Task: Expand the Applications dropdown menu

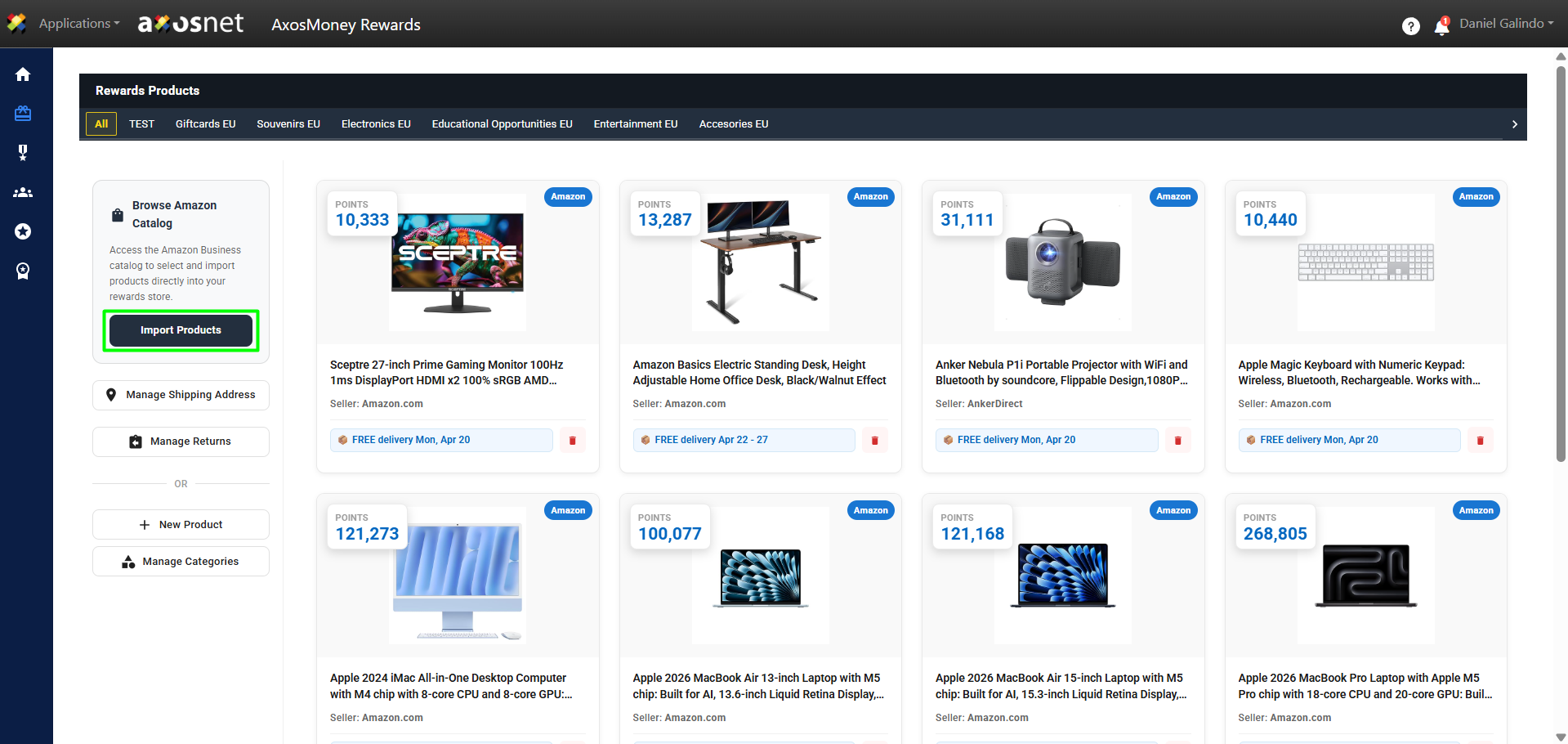Action: click(78, 24)
